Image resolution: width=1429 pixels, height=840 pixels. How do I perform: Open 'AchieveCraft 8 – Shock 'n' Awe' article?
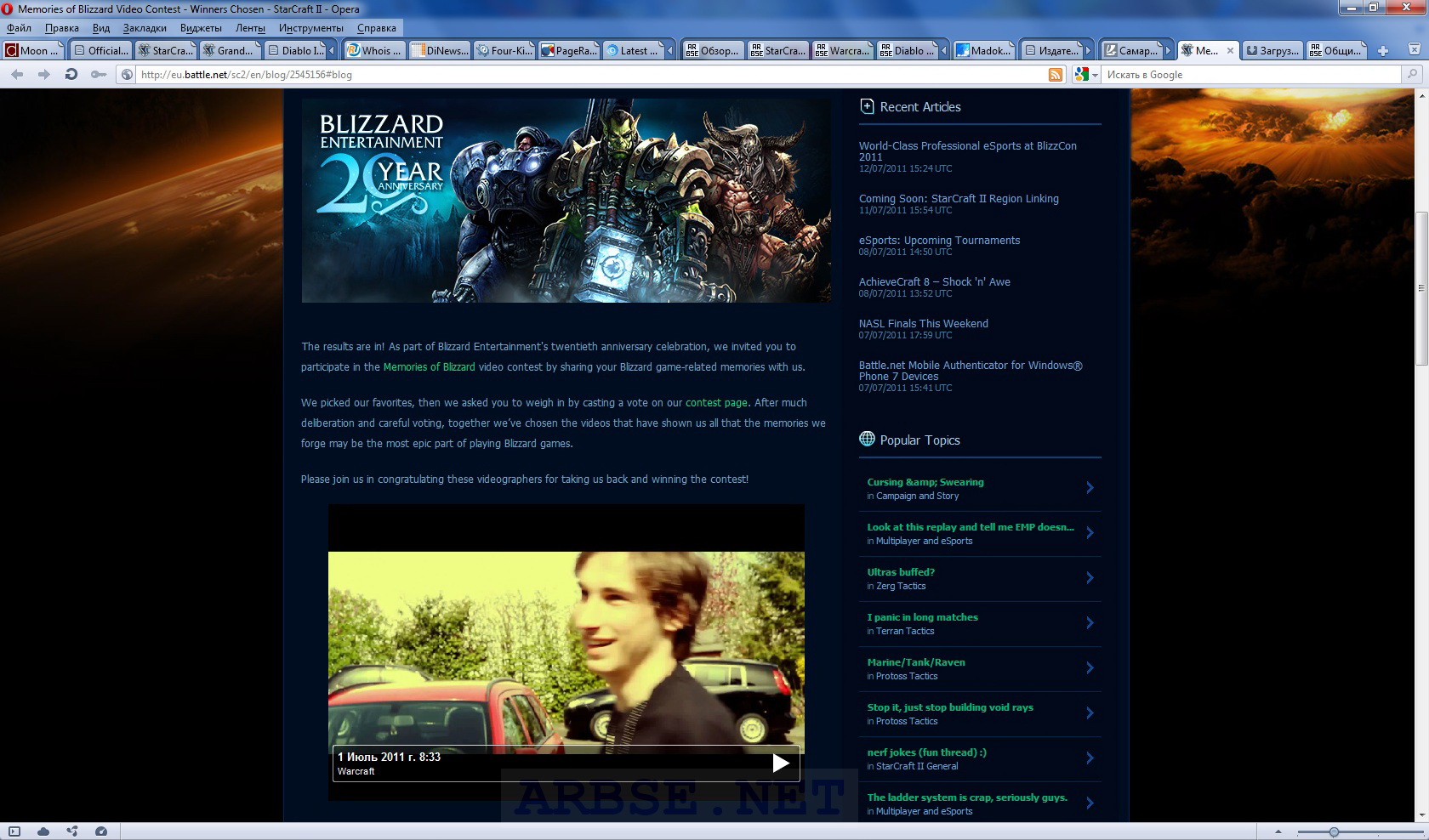pos(934,282)
